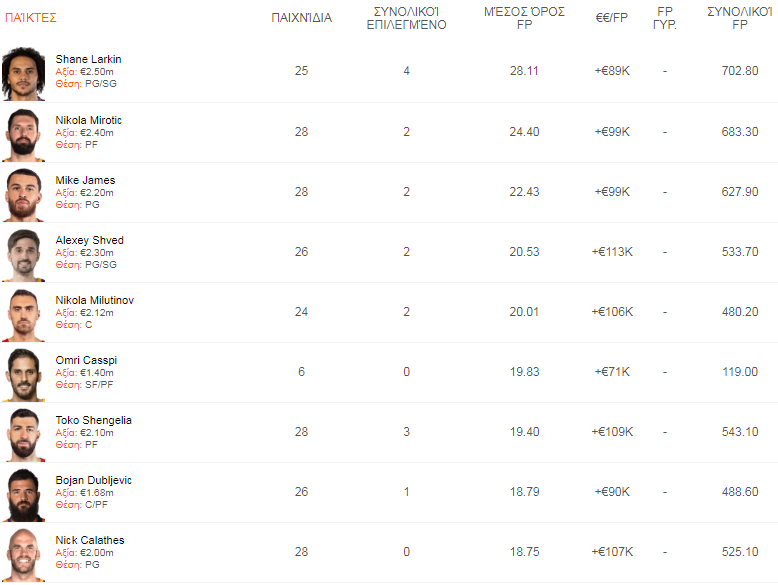Click Nikola Mirotic's player photo
This screenshot has height=585, width=778.
pos(24,133)
